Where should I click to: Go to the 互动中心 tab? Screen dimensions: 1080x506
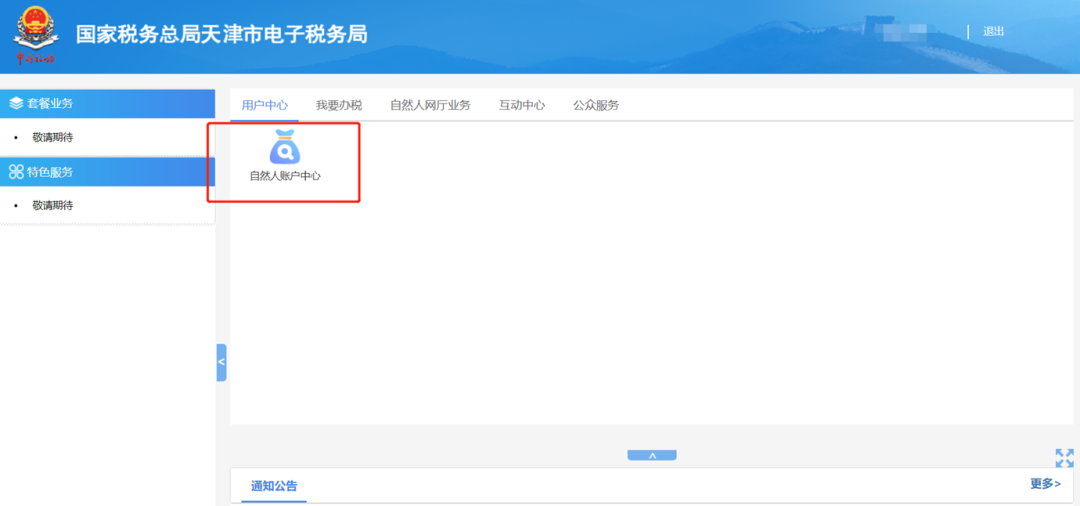coord(522,105)
